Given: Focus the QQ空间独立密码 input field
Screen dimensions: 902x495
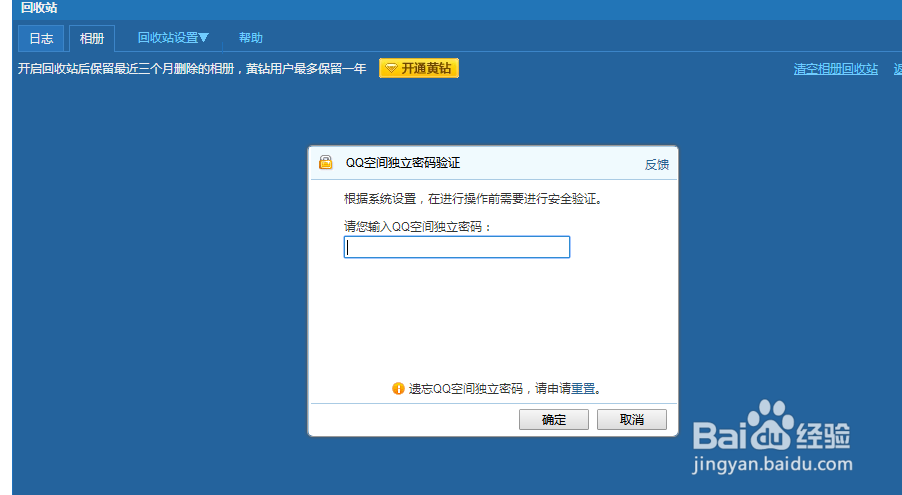Looking at the screenshot, I should pos(457,247).
